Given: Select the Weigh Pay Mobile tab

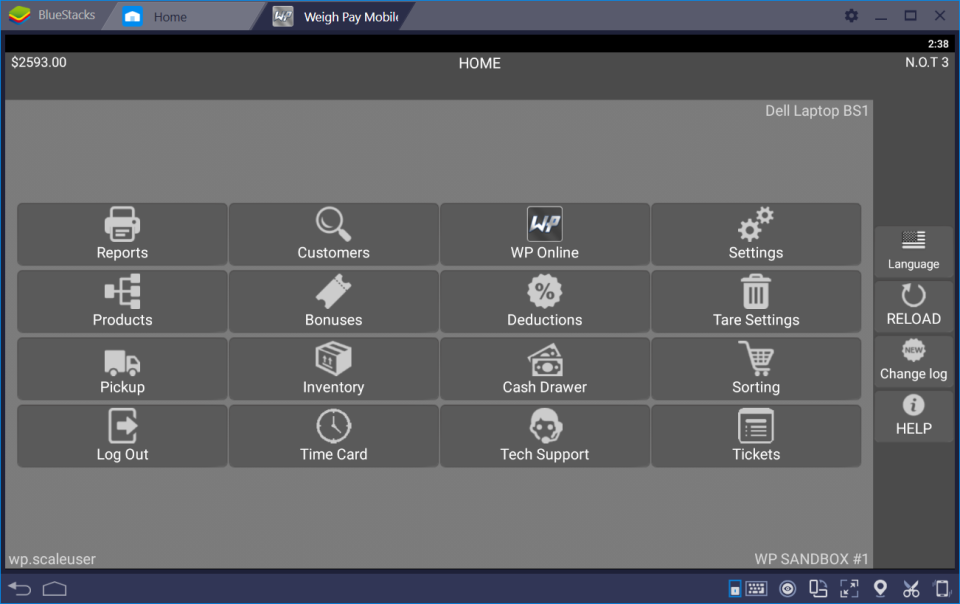Looking at the screenshot, I should [337, 17].
